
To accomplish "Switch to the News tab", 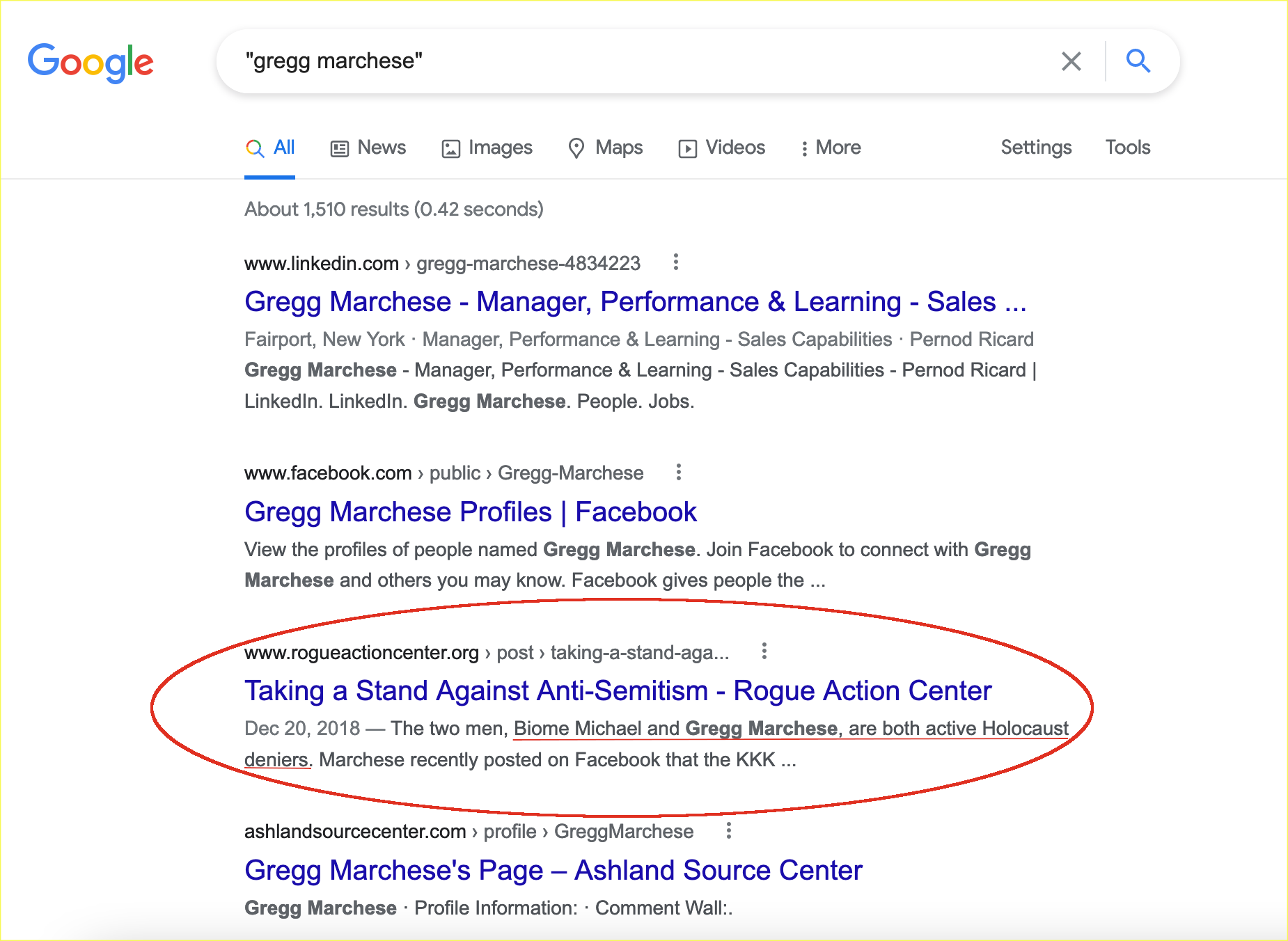I will point(368,148).
